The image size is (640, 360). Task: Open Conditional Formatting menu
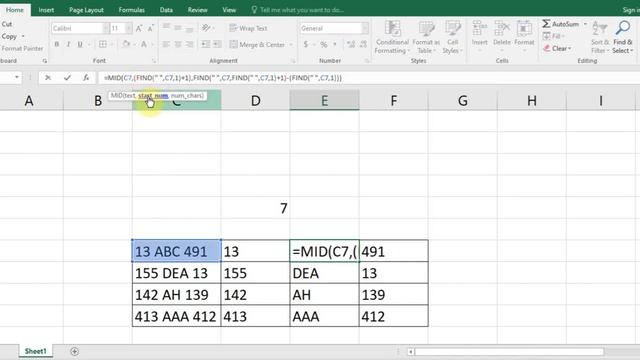392,38
